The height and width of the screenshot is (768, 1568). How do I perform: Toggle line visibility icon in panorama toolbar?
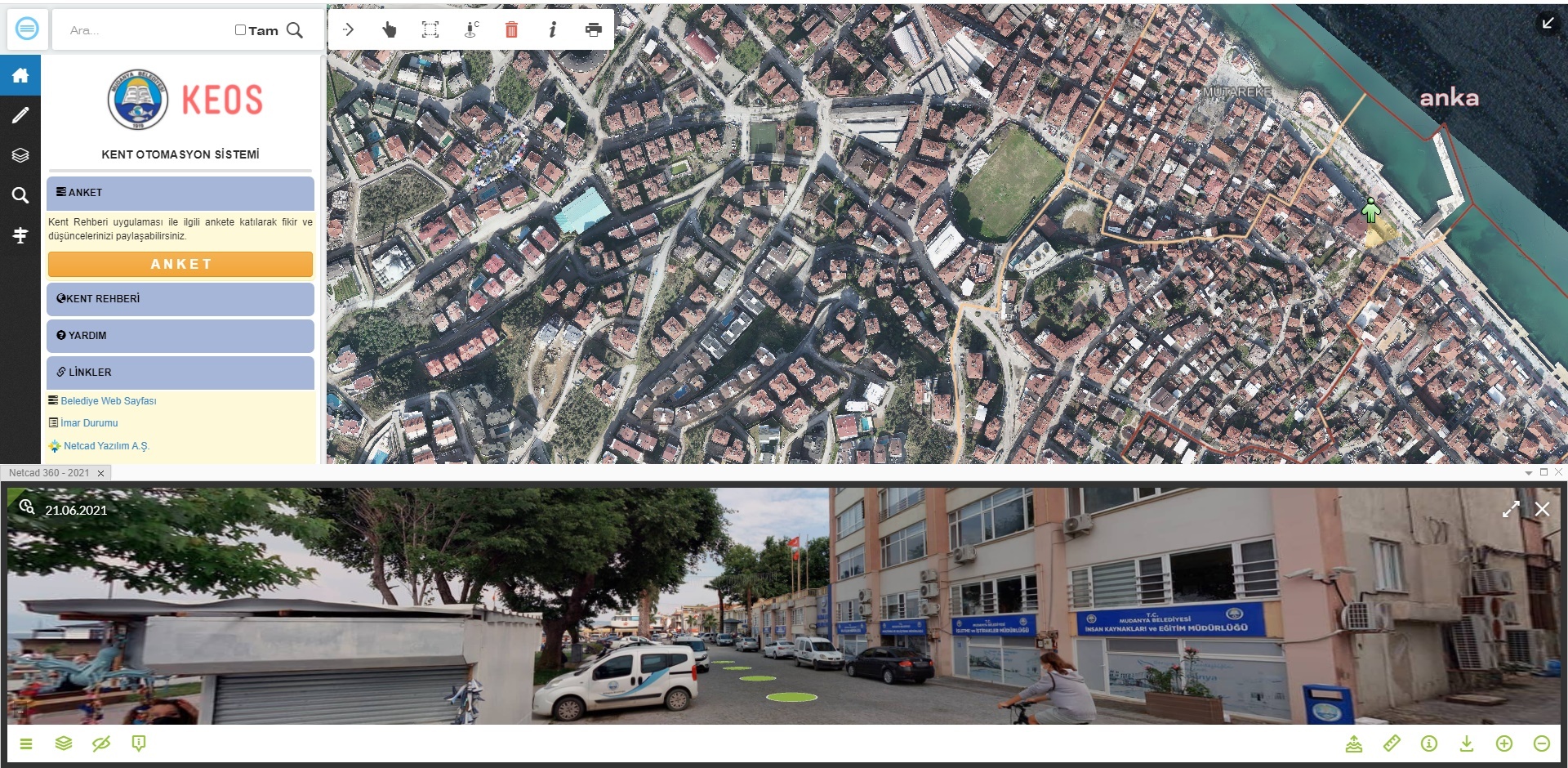point(101,744)
